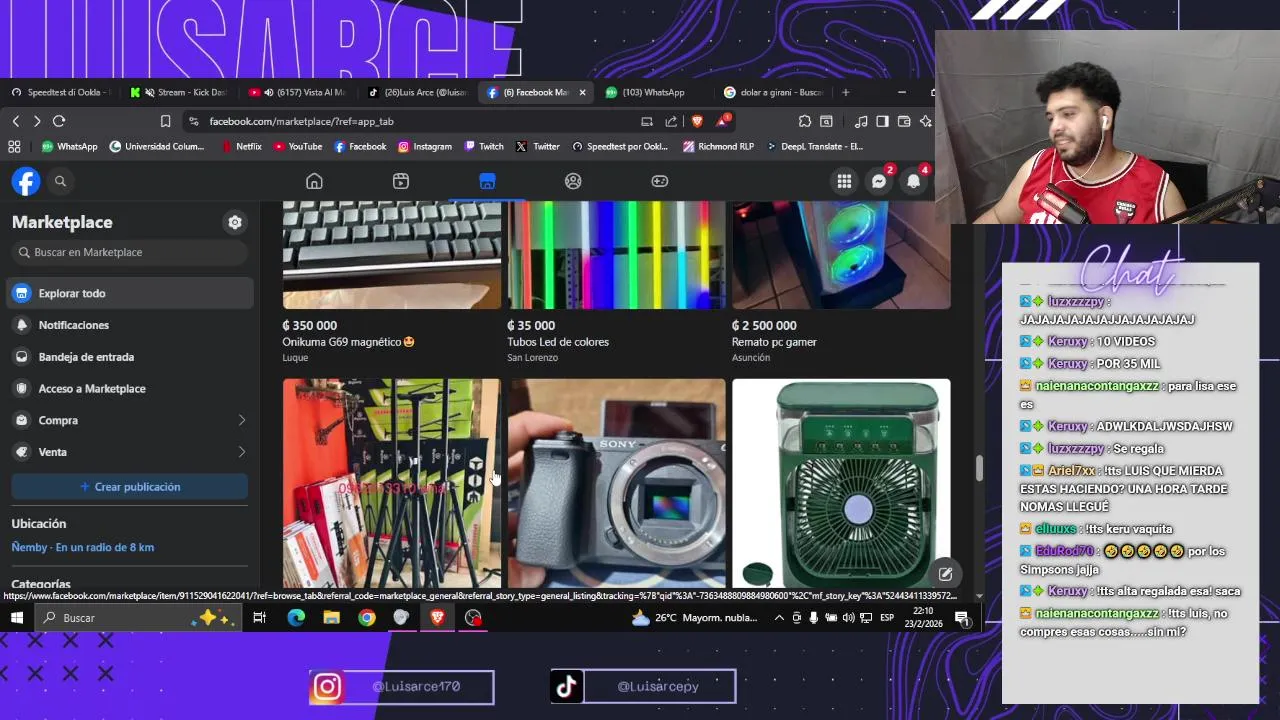Launch Microsoft Edge from the taskbar
The width and height of the screenshot is (1280, 720).
(x=296, y=618)
